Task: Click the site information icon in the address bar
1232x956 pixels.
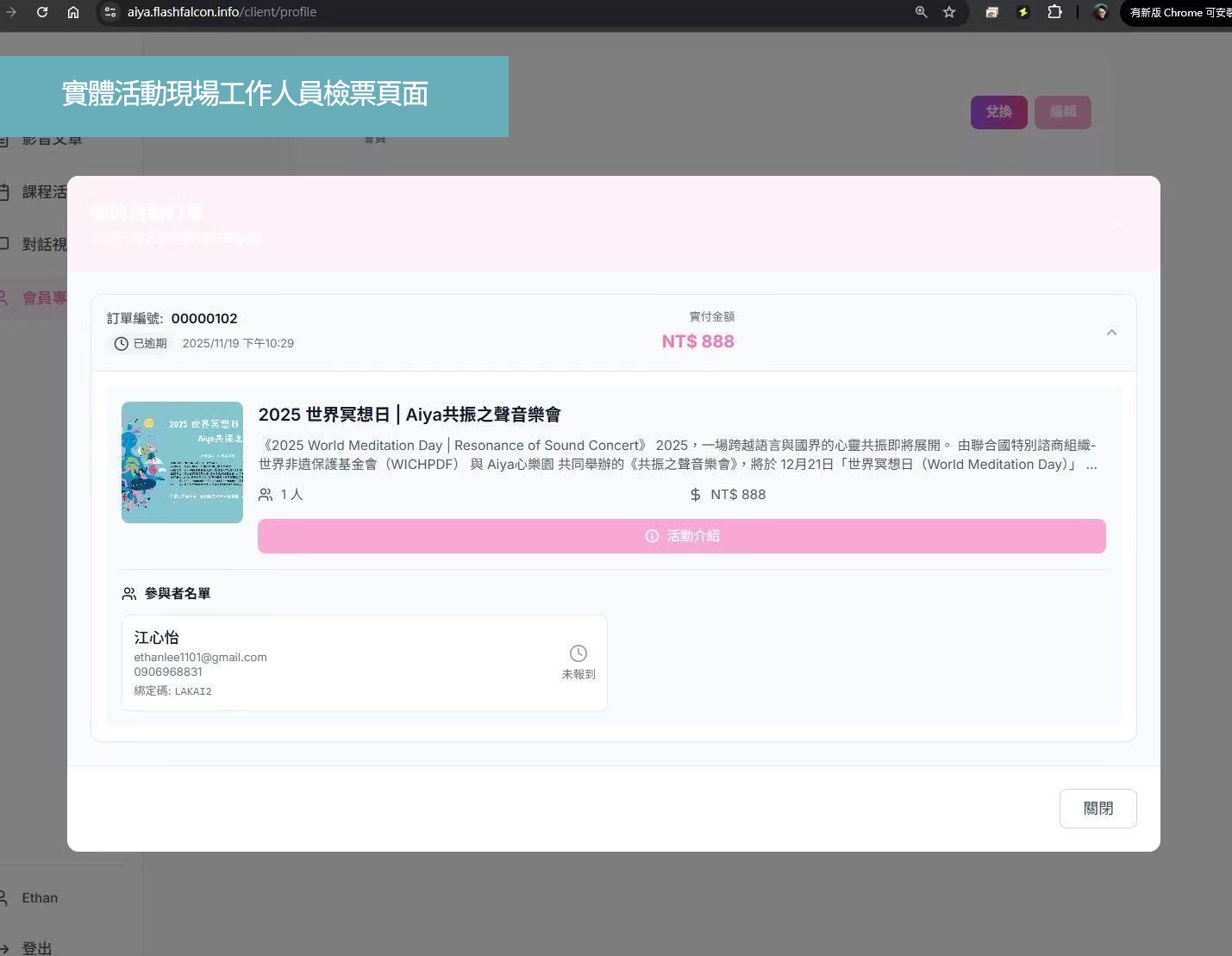Action: pos(109,12)
